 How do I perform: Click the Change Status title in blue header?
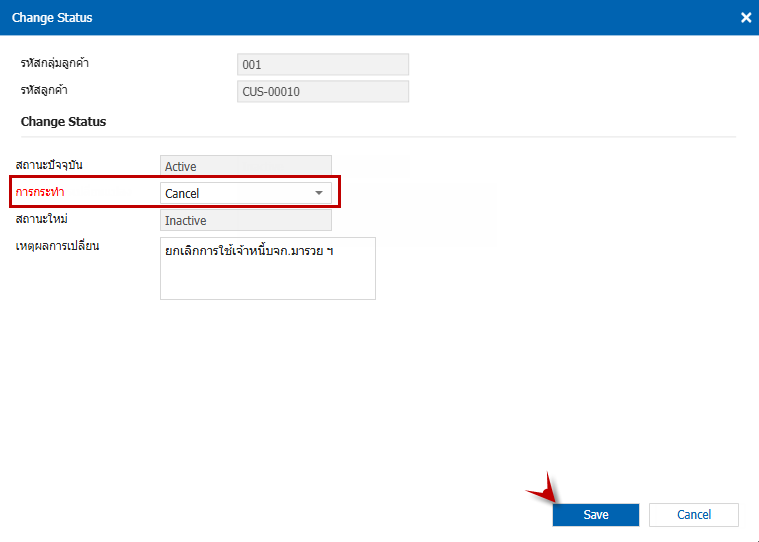(52, 18)
